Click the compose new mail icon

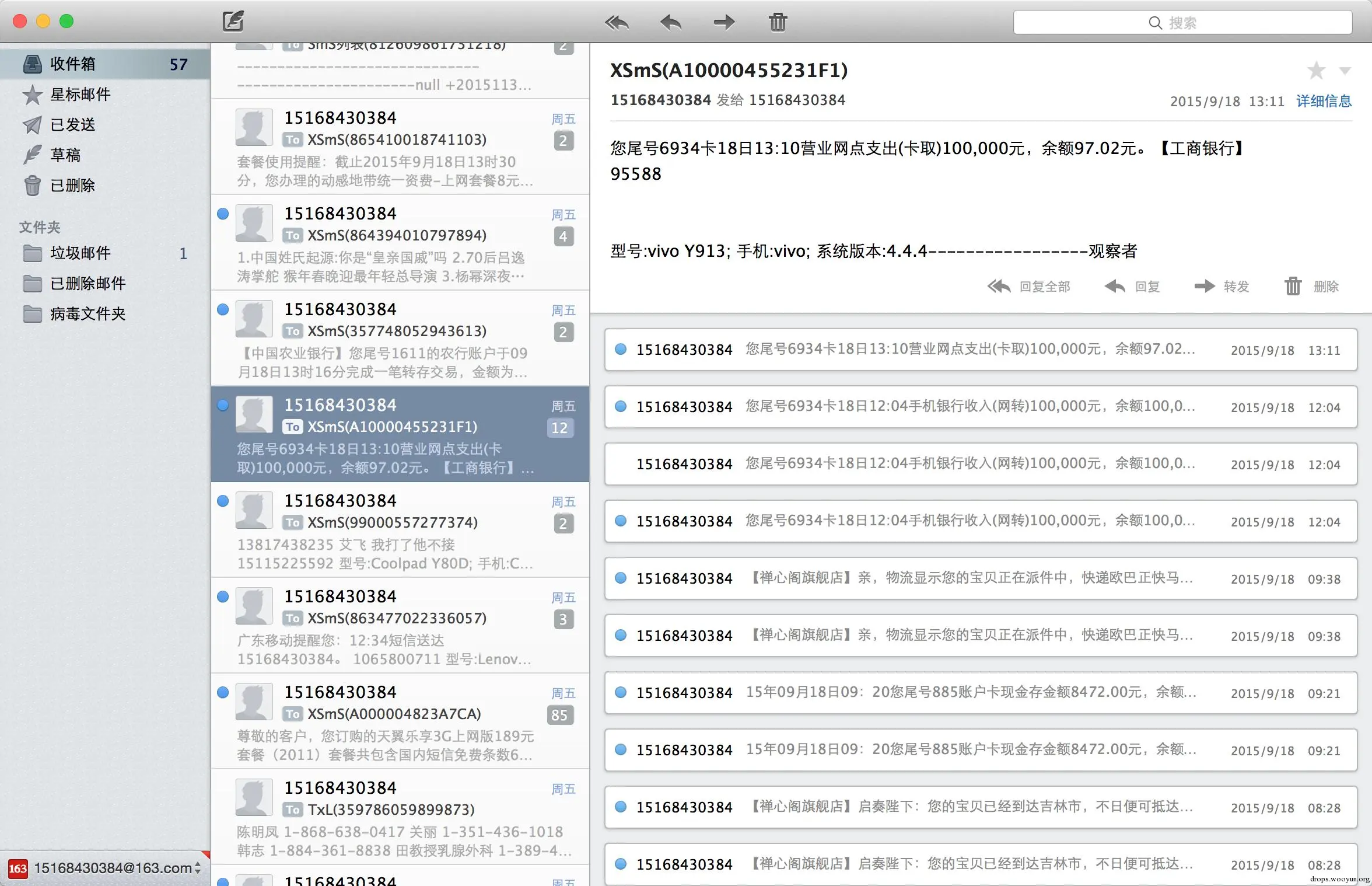[233, 22]
